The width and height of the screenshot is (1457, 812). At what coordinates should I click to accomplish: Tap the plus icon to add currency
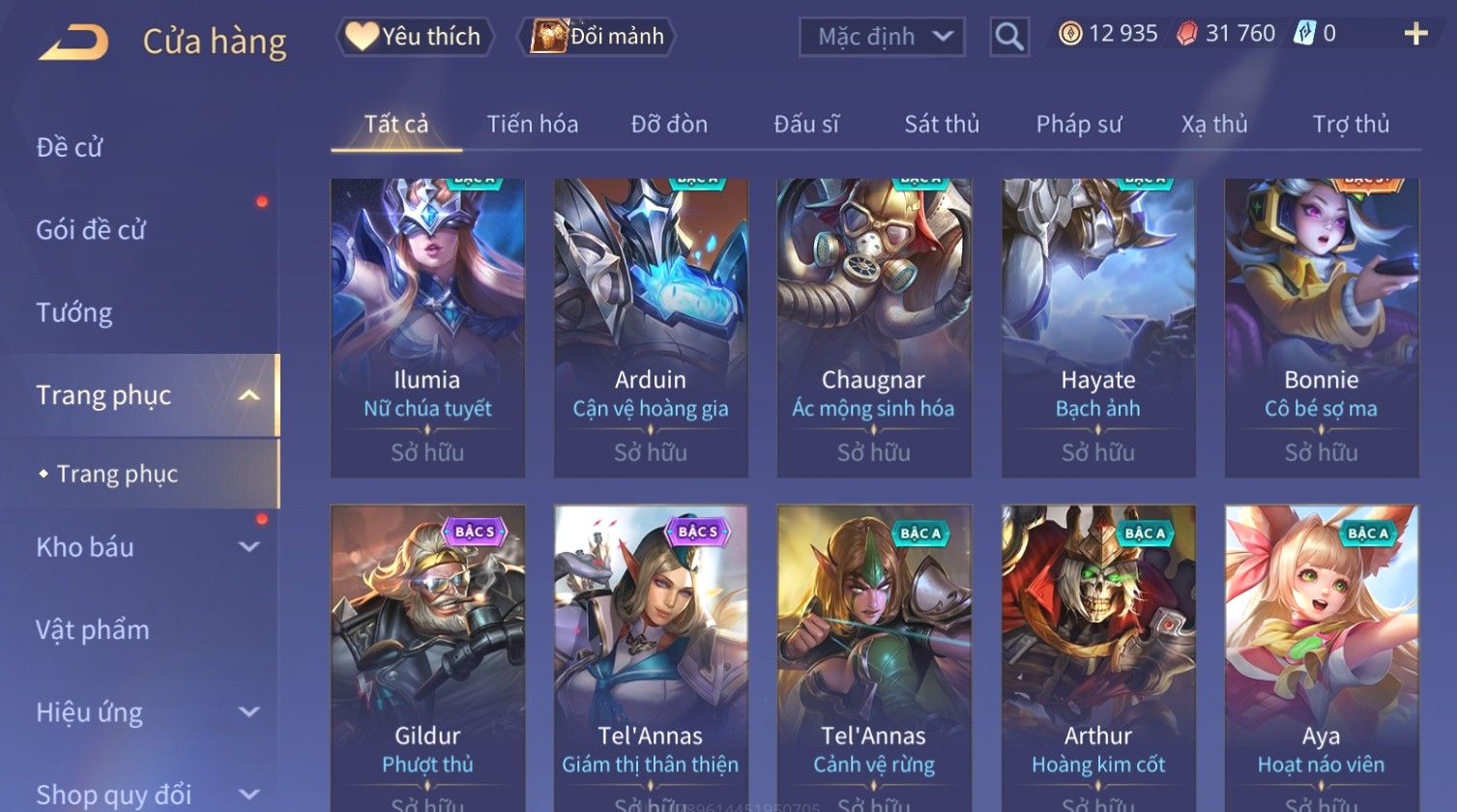tap(1415, 35)
